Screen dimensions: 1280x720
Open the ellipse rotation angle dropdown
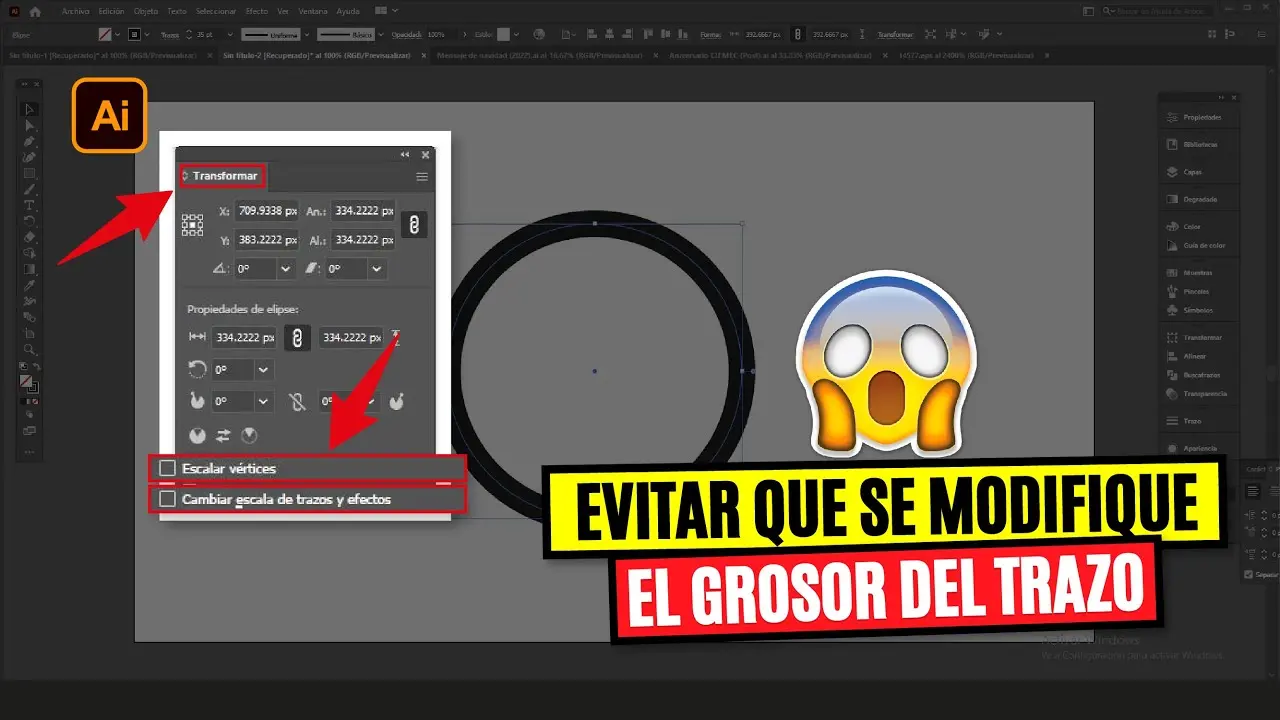tap(263, 370)
